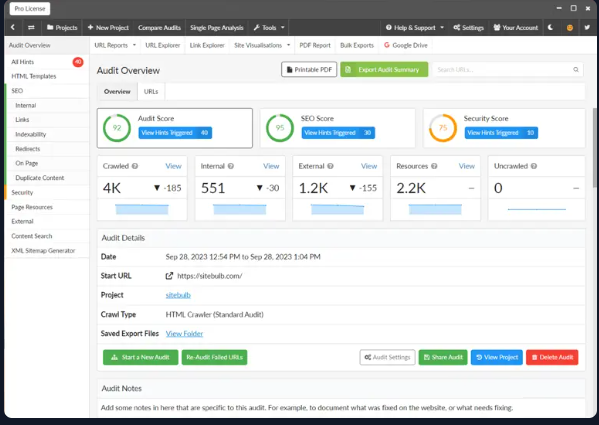This screenshot has height=425, width=599.
Task: View SEO Score hints triggered 30
Action: pos(338,133)
